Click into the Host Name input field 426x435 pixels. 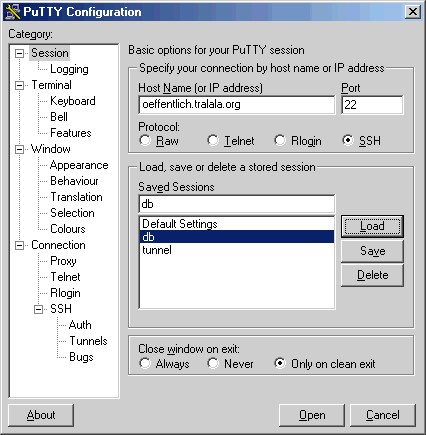tap(237, 105)
